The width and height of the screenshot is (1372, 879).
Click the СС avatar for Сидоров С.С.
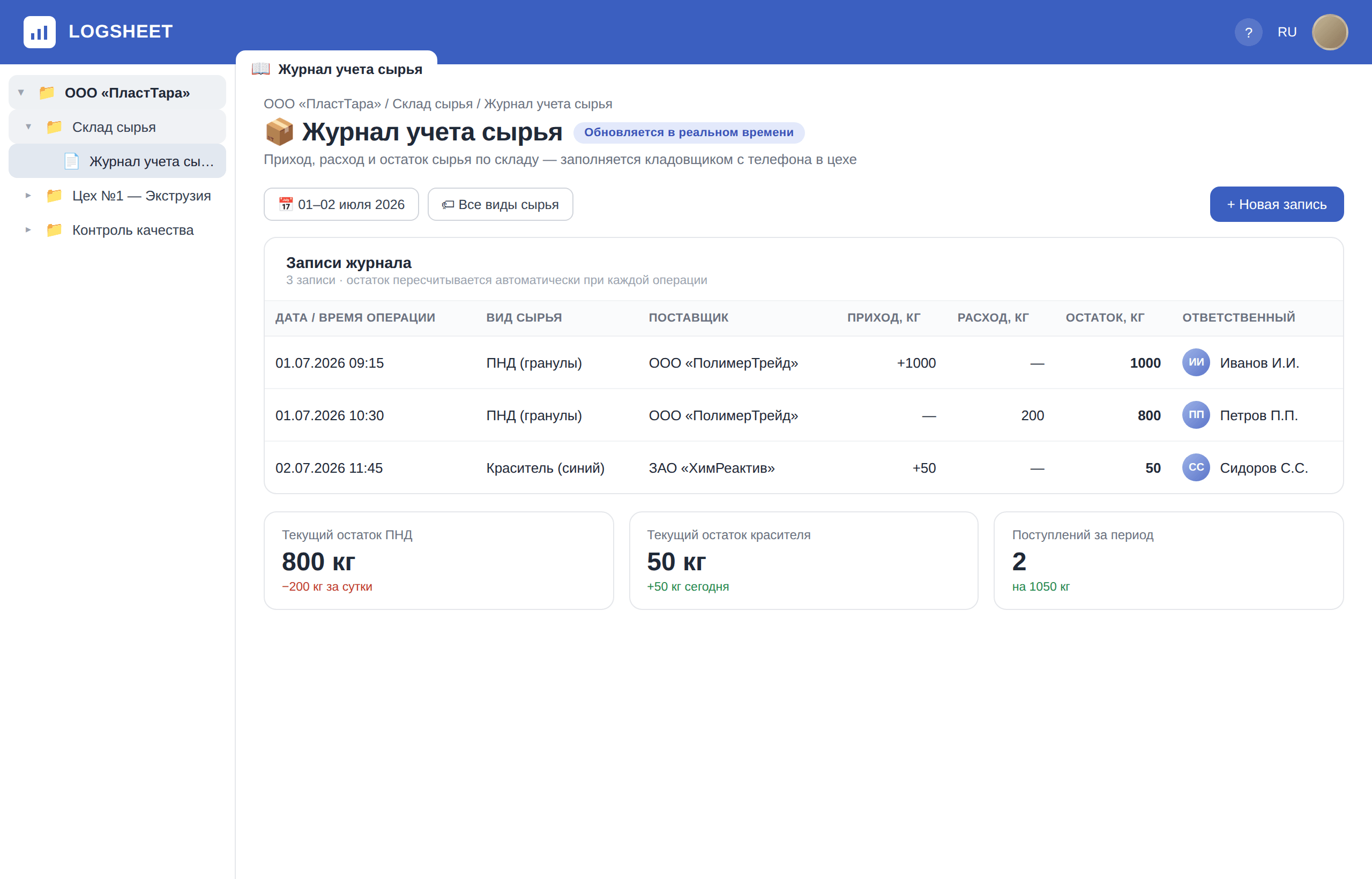tap(1196, 467)
